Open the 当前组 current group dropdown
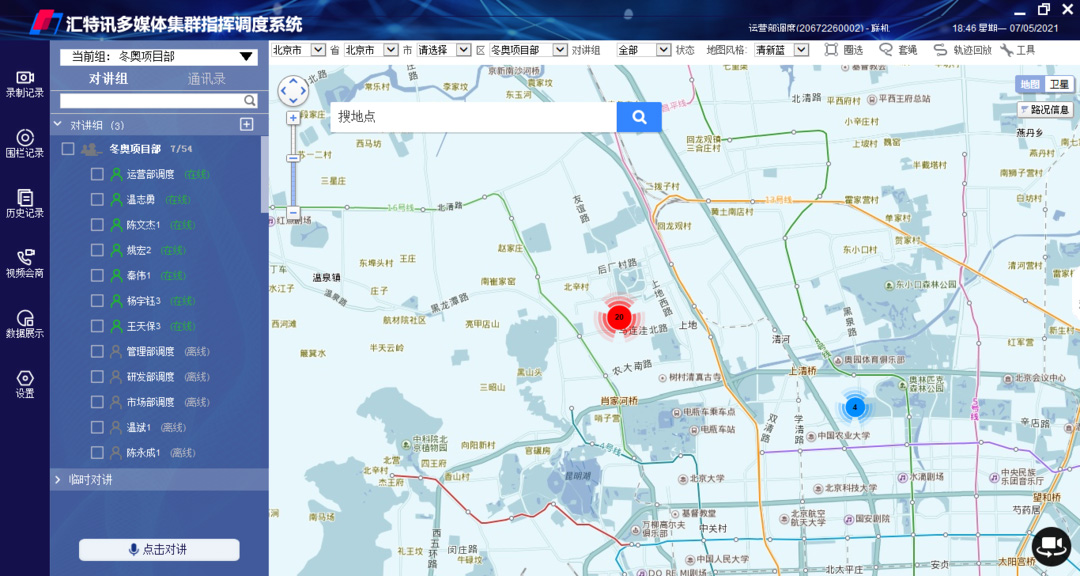 tap(245, 57)
